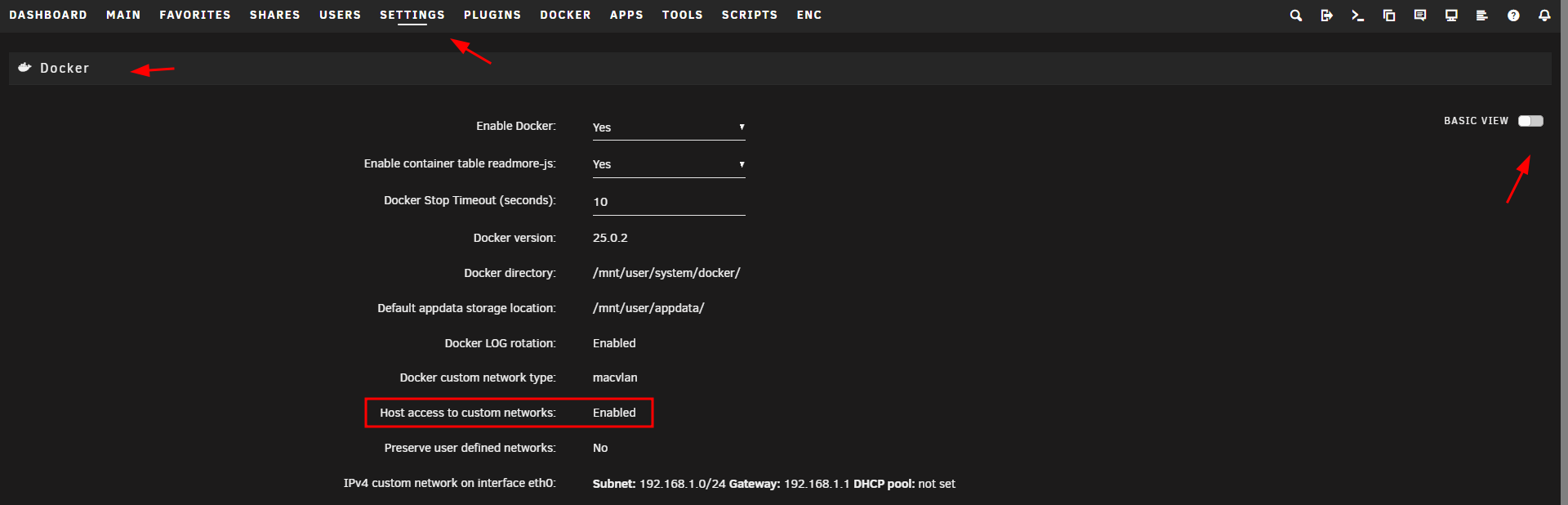
Task: Open the search icon in top bar
Action: click(x=1295, y=16)
